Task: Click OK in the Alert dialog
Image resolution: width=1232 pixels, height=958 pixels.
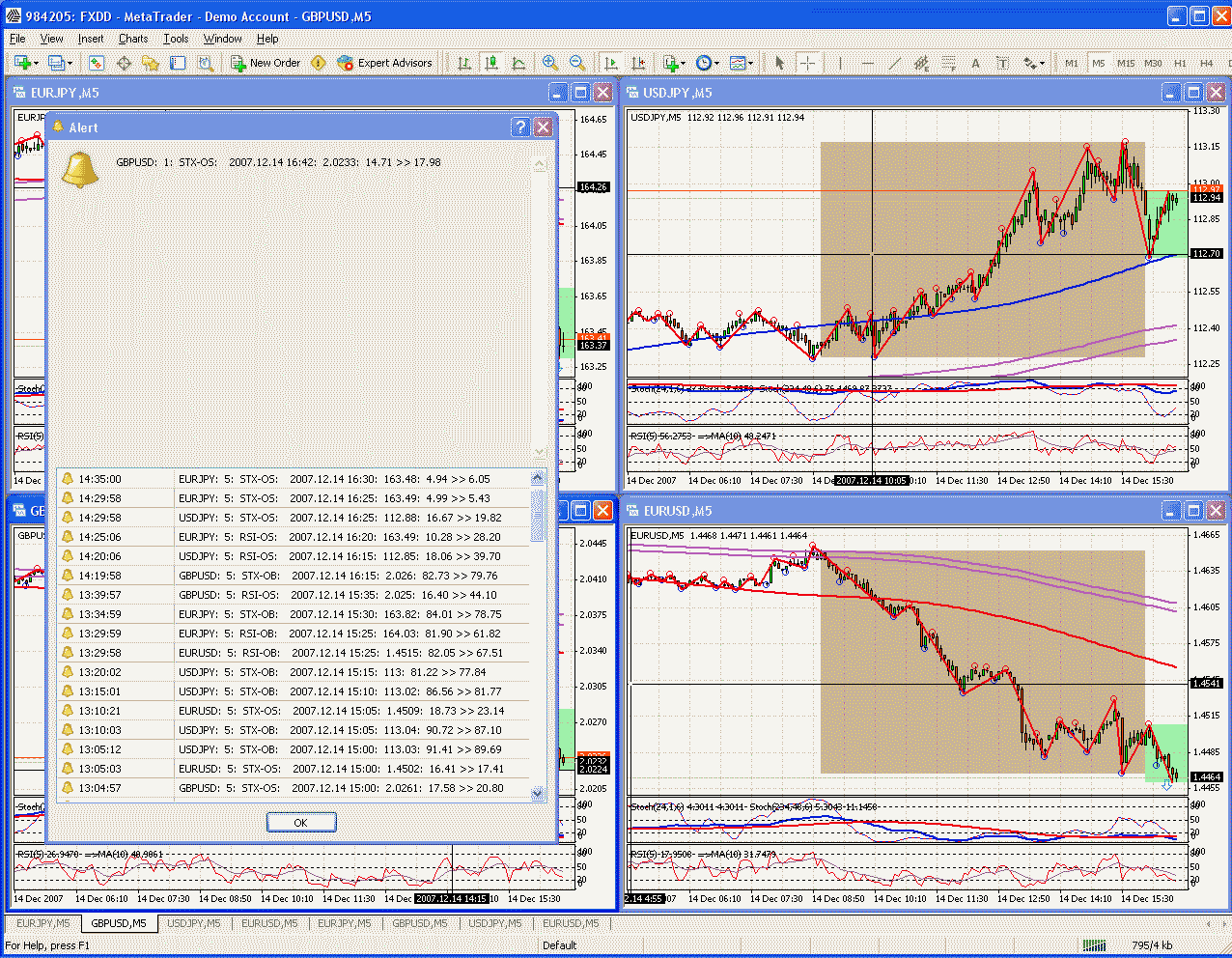Action: click(x=301, y=822)
